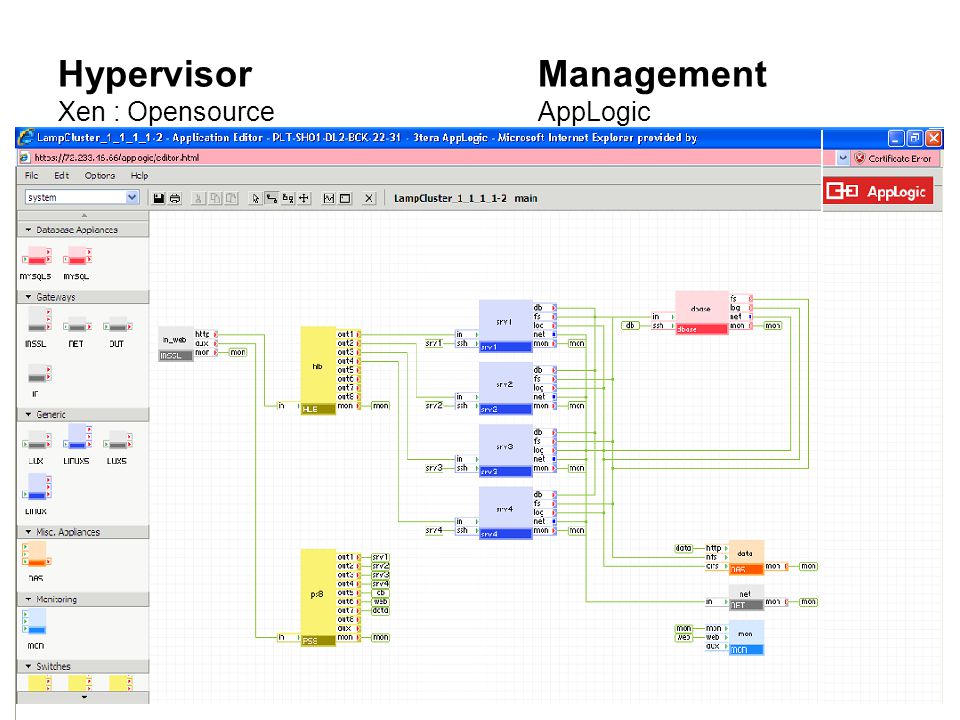Screen dimensions: 960x720
Task: Click the net NET block on the canvas
Action: [x=746, y=598]
